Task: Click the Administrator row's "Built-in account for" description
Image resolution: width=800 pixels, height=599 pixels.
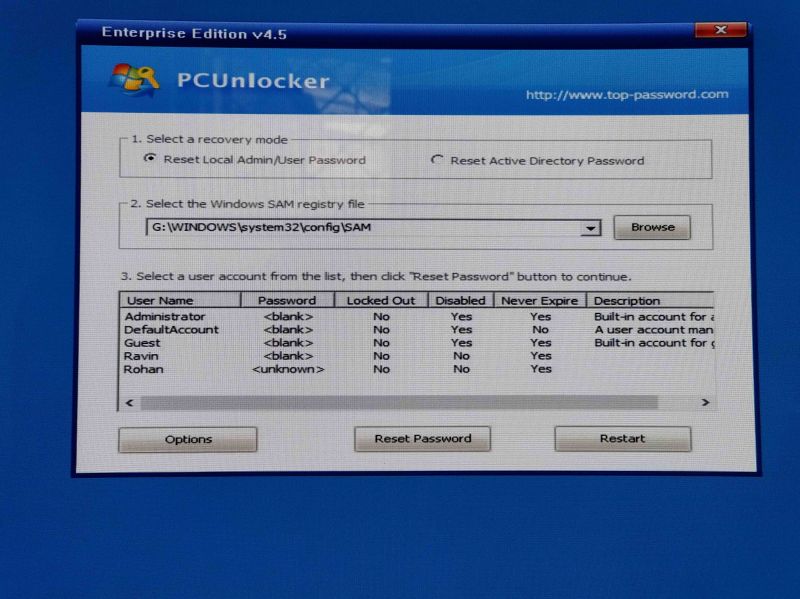Action: 654,316
